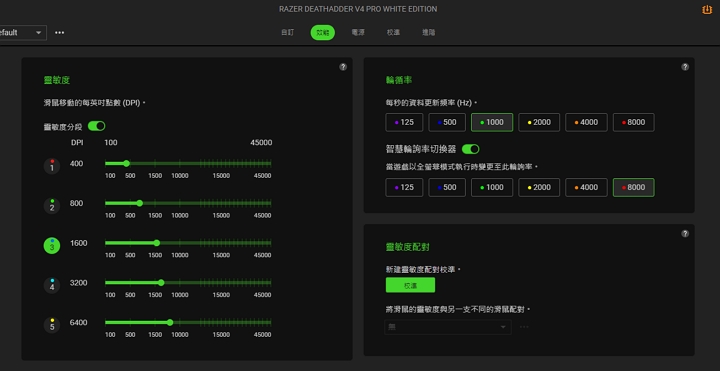Screen dimensions: 720x371
Task: Click the 6400 DPI value of stage 5
Action: coord(79,322)
